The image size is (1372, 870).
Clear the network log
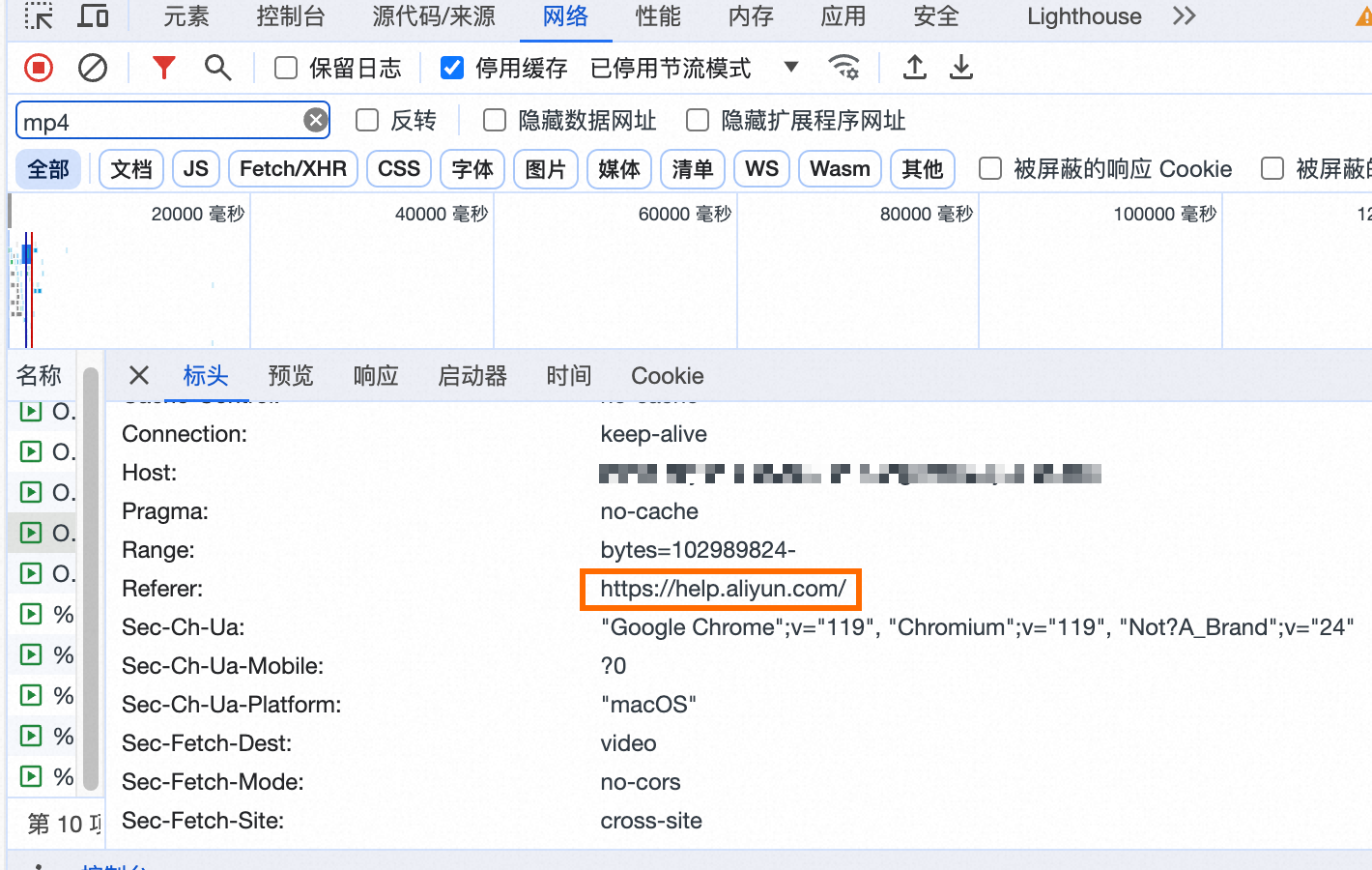(x=93, y=68)
